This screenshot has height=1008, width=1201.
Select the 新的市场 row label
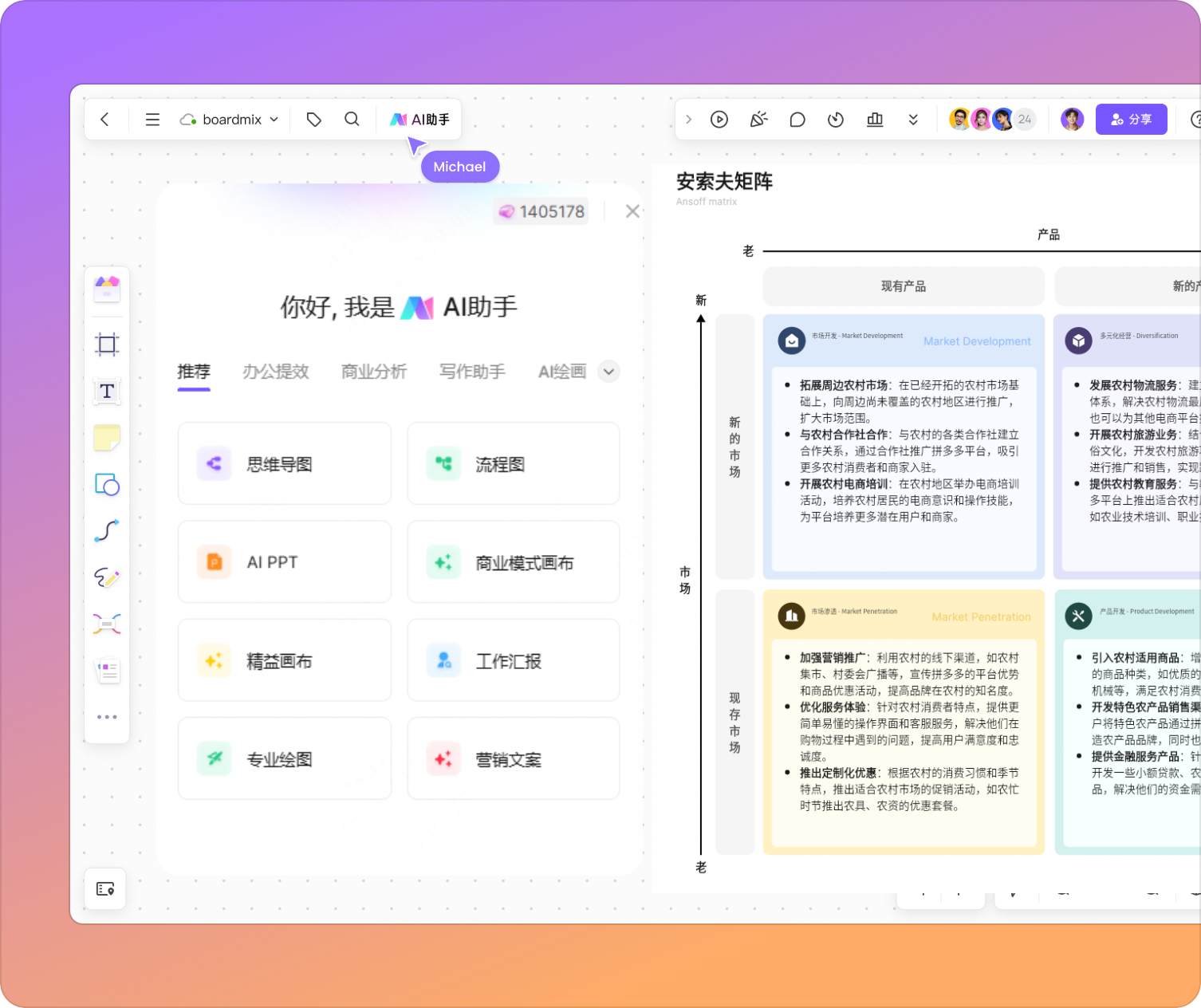(x=734, y=447)
